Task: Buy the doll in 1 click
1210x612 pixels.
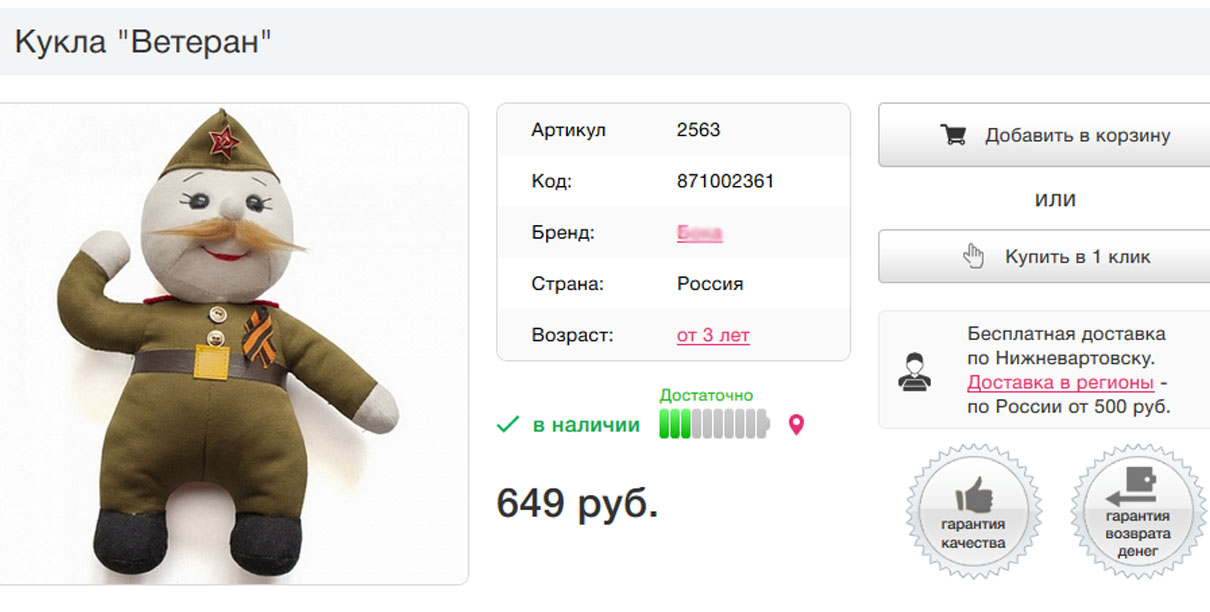Action: click(1044, 257)
